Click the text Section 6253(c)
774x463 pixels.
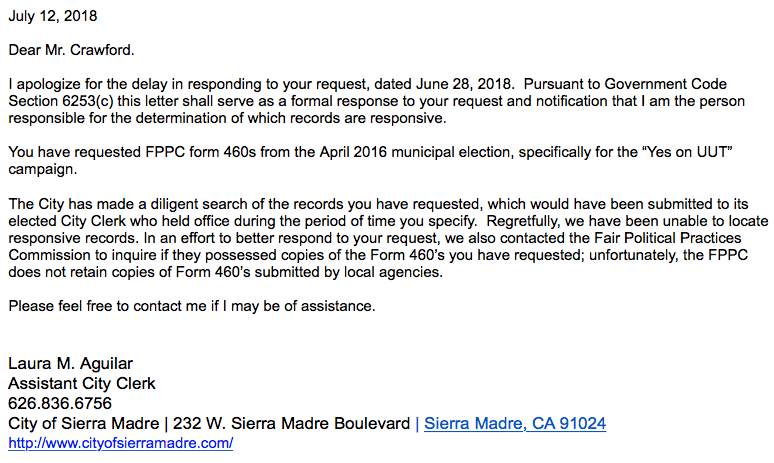pyautogui.click(x=61, y=101)
